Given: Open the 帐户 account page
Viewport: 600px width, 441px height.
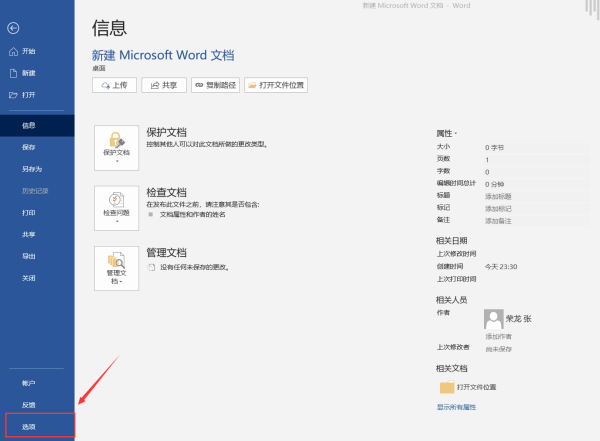Looking at the screenshot, I should (x=29, y=383).
